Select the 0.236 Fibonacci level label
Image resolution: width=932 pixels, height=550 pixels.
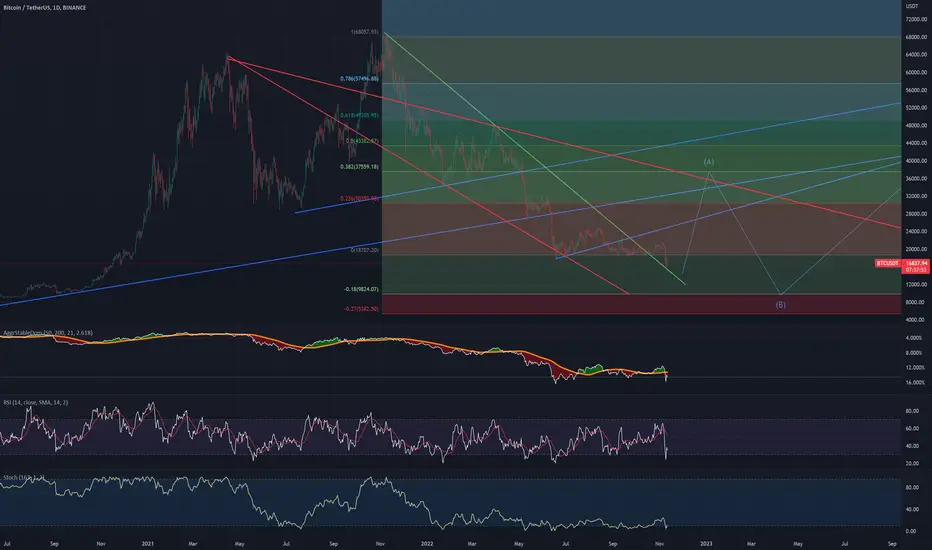click(x=359, y=199)
